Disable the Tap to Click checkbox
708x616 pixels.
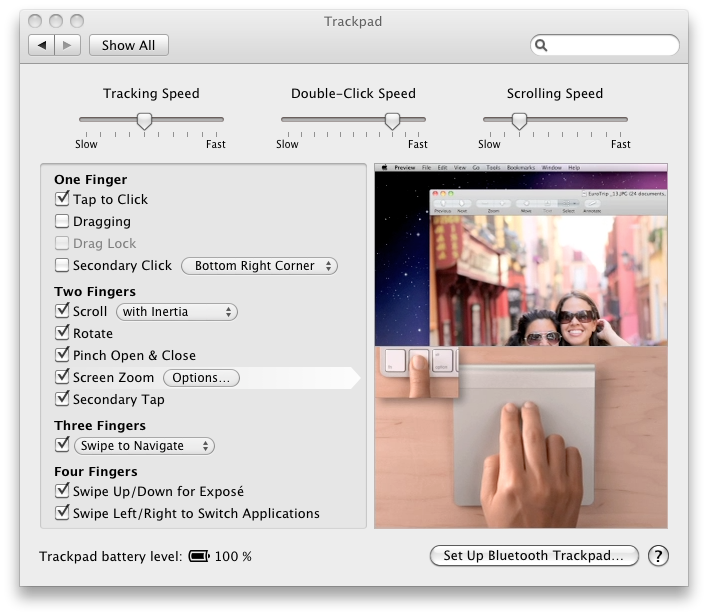tap(62, 200)
